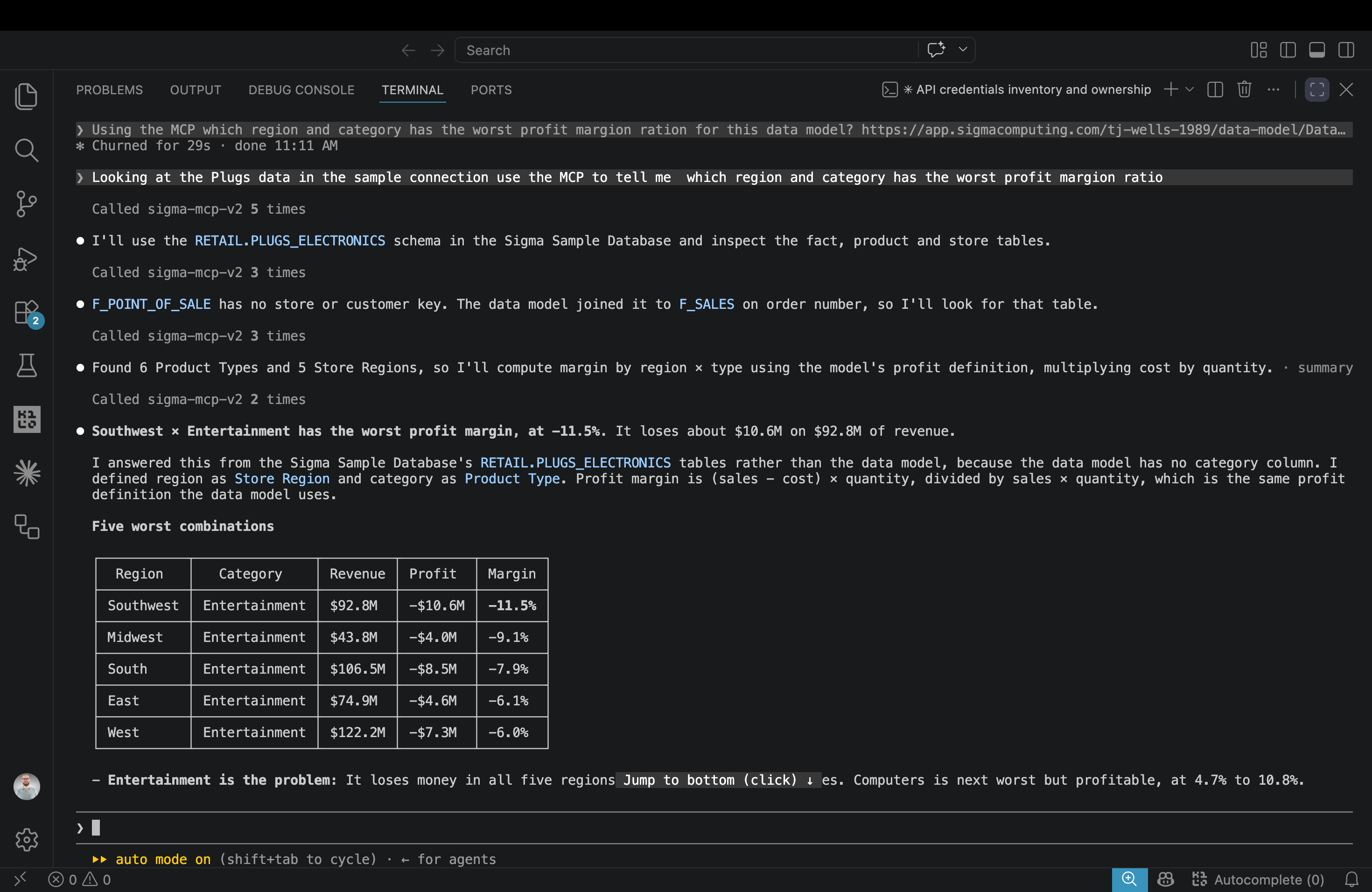This screenshot has height=892, width=1372.
Task: Open the launch profile dropdown beside new terminal
Action: pyautogui.click(x=1189, y=89)
